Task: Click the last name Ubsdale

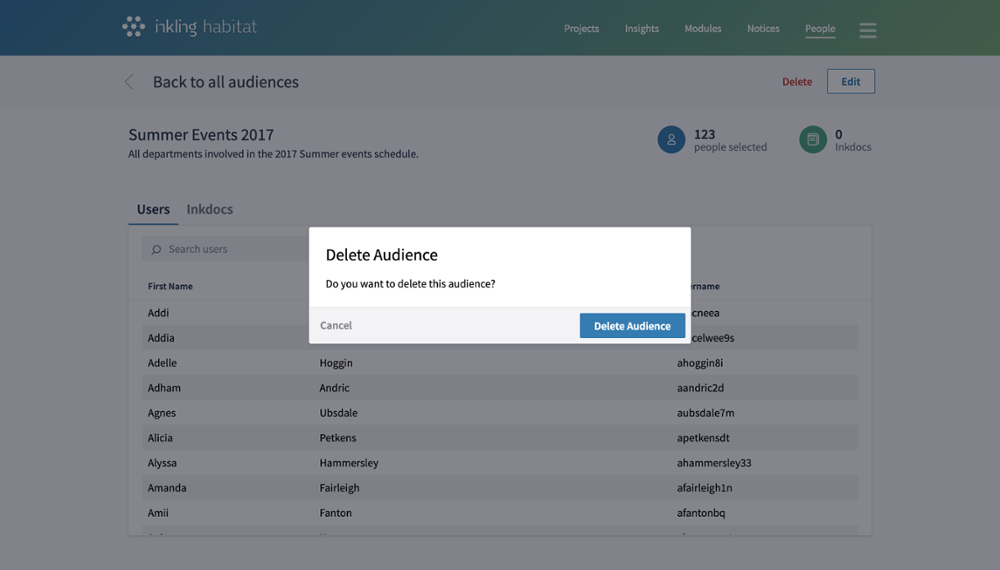Action: (x=339, y=413)
